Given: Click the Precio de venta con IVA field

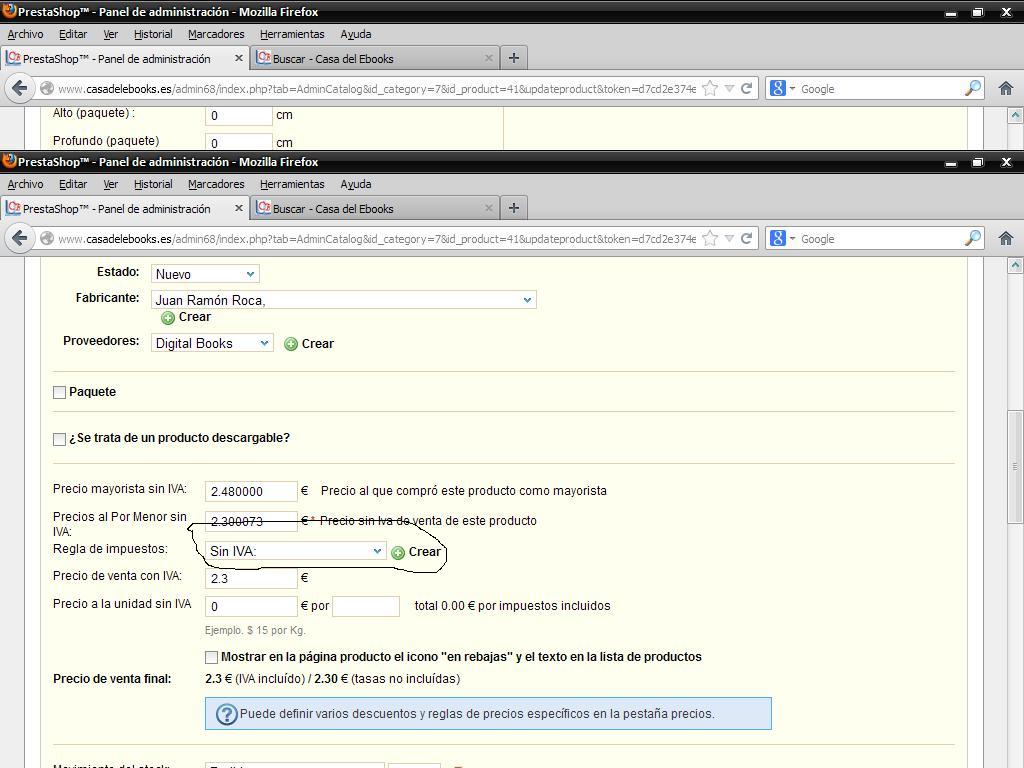Looking at the screenshot, I should pyautogui.click(x=251, y=578).
